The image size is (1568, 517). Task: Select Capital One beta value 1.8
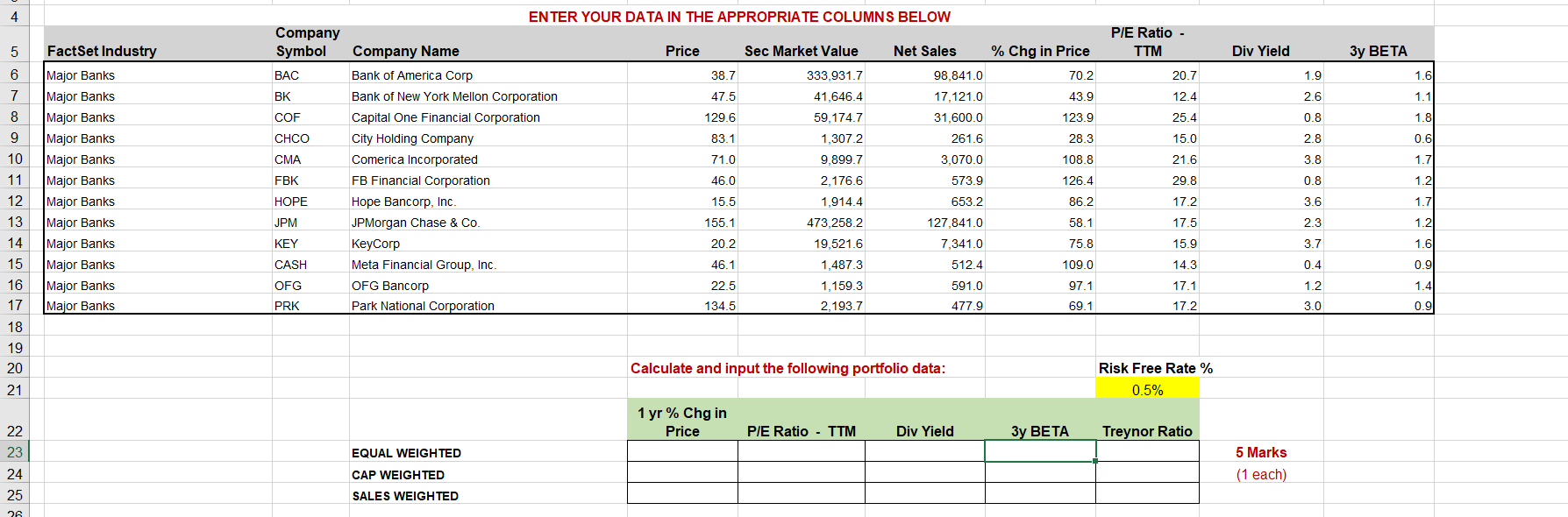(1379, 117)
